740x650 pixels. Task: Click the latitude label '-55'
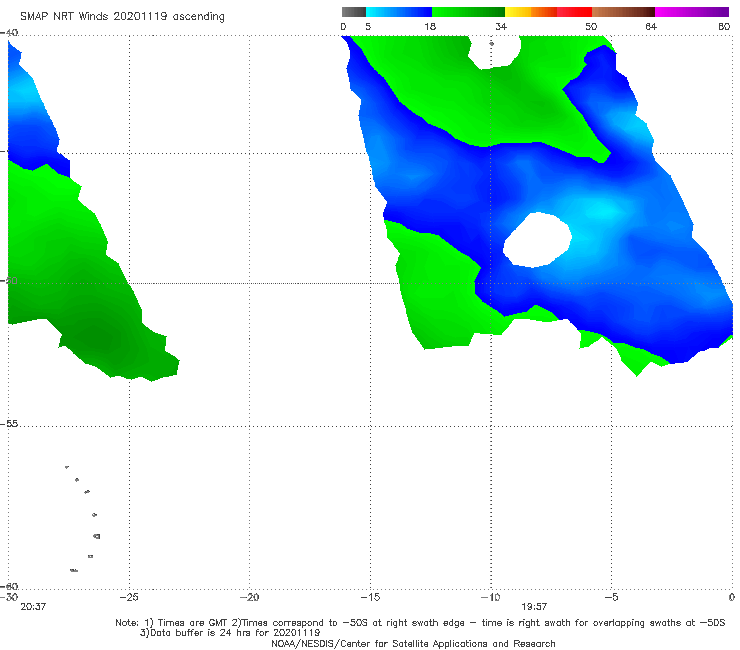tap(9, 424)
